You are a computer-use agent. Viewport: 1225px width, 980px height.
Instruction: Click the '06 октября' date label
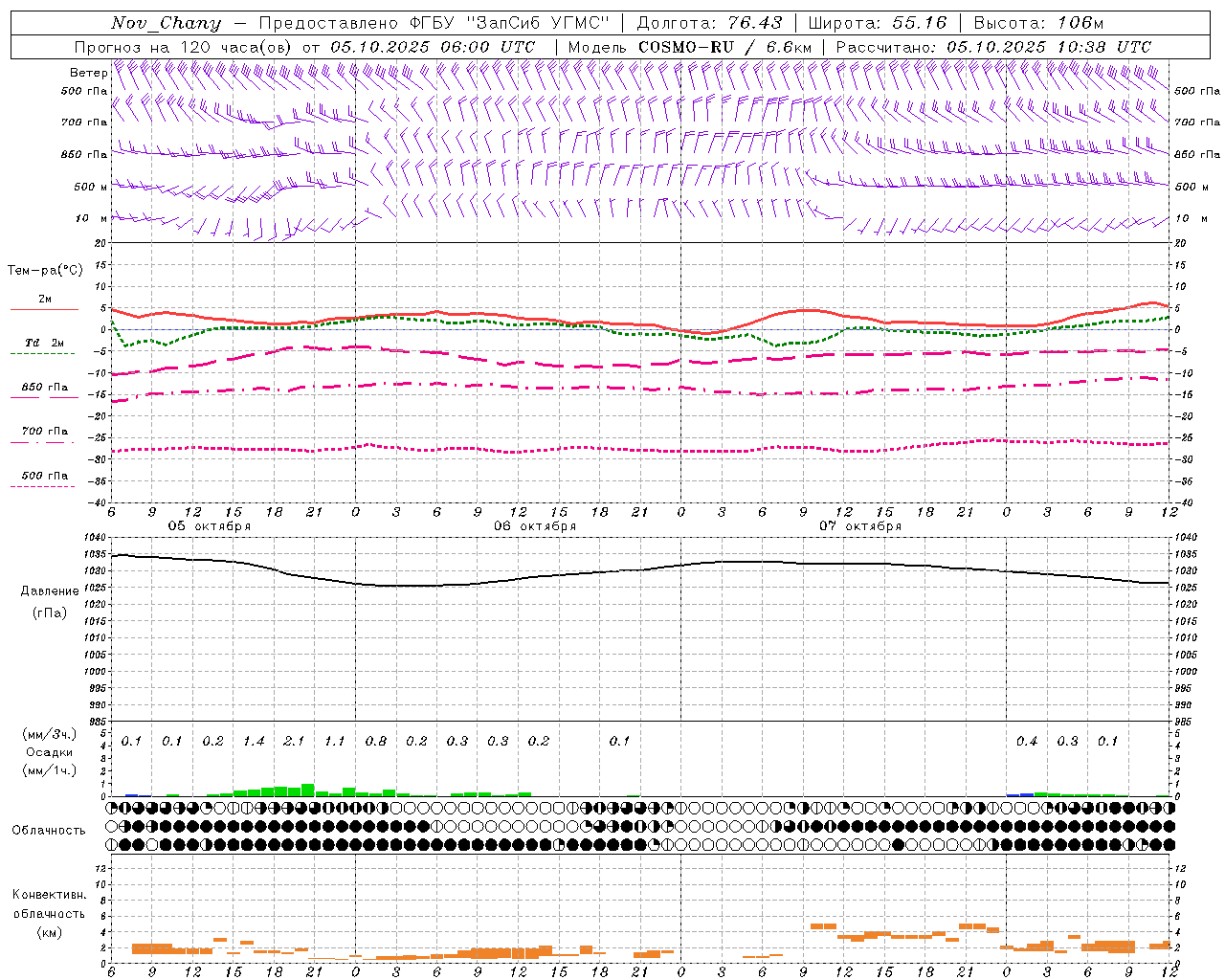(x=535, y=526)
